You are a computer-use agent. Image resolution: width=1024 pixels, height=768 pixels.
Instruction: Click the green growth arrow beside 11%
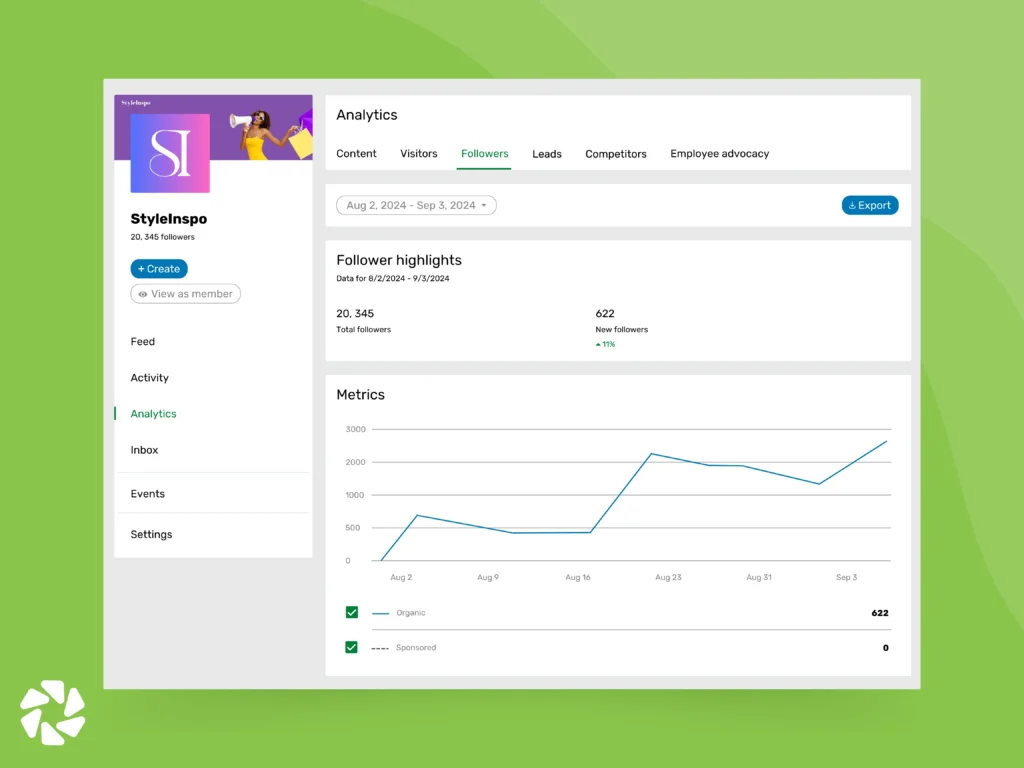pyautogui.click(x=597, y=344)
